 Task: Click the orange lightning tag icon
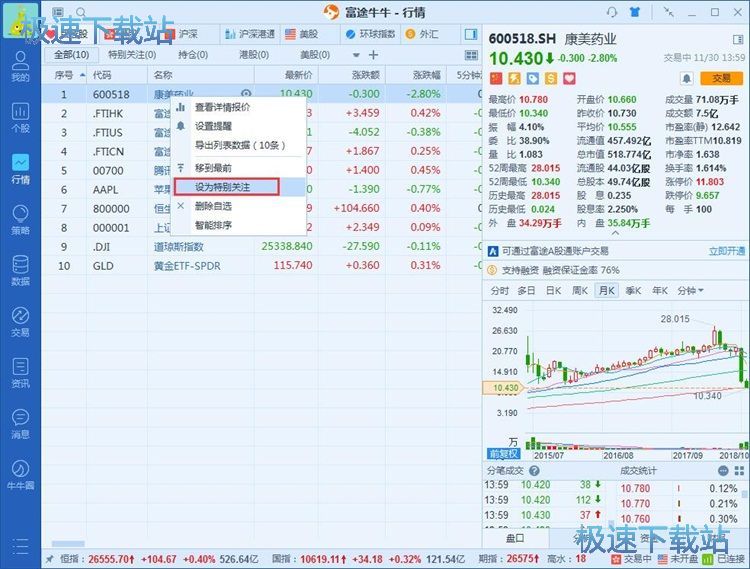coord(514,78)
